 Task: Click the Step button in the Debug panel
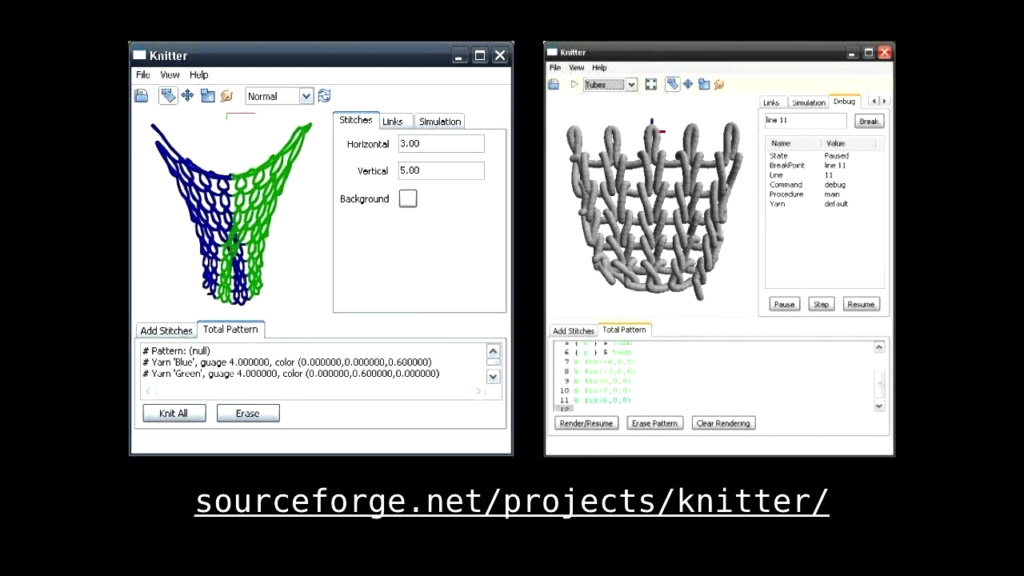(821, 304)
